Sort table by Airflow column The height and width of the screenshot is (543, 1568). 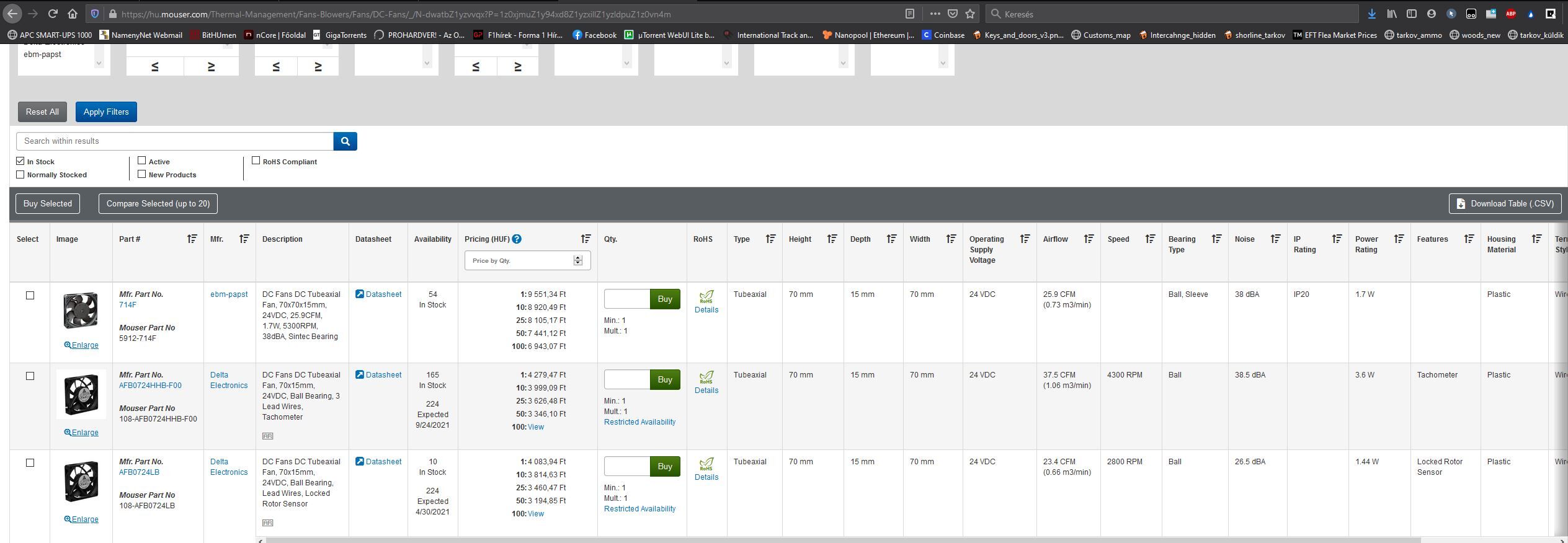click(x=1089, y=239)
